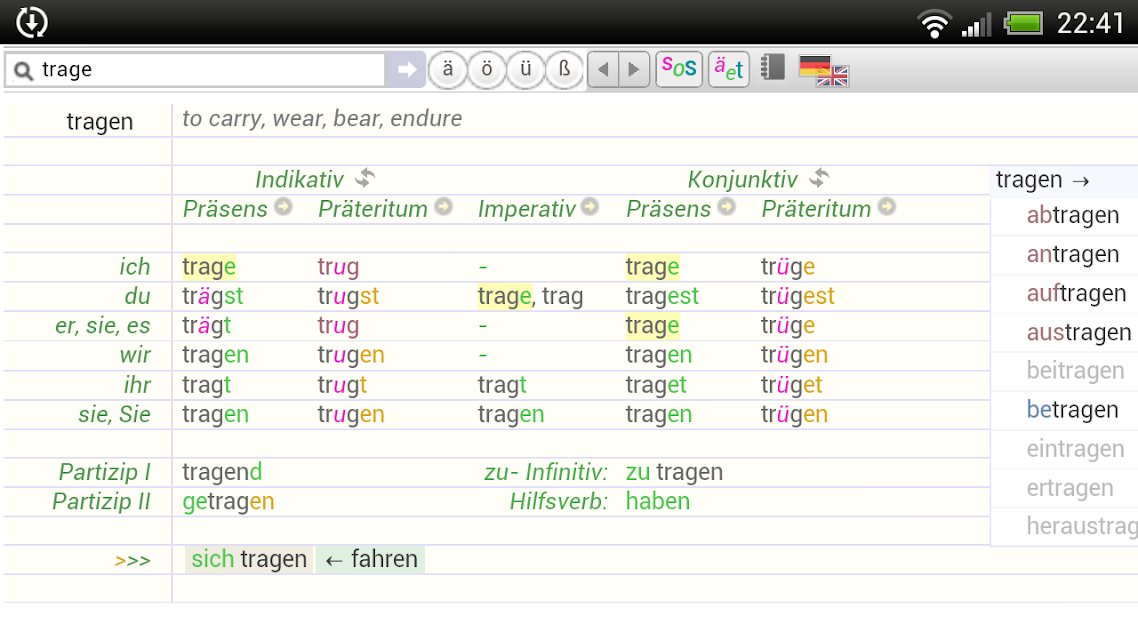
Task: Click the zu-Infinitiv 'zu tragen'
Action: pyautogui.click(x=674, y=472)
